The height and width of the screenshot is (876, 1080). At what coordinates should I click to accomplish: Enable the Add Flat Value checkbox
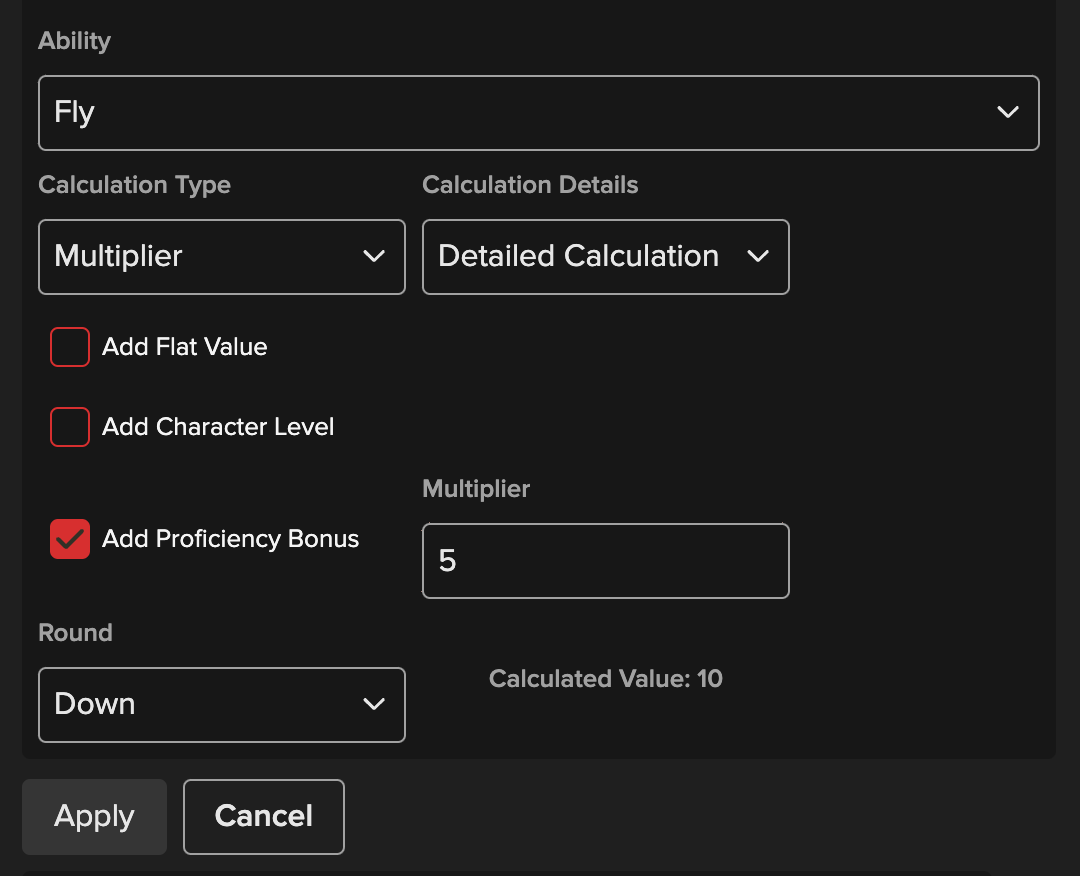click(70, 347)
